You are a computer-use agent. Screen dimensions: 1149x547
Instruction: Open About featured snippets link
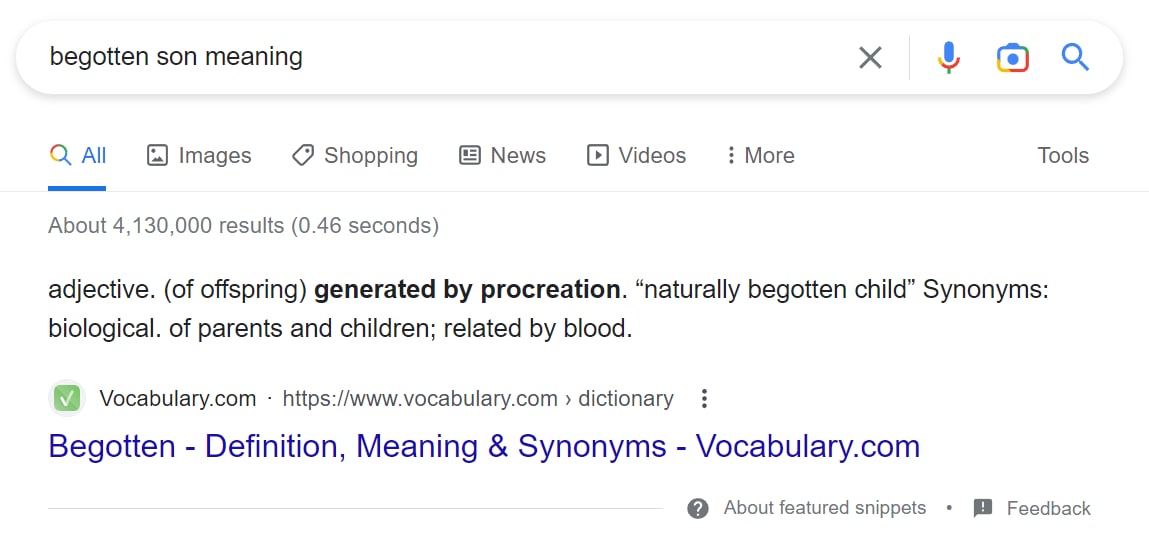tap(824, 508)
